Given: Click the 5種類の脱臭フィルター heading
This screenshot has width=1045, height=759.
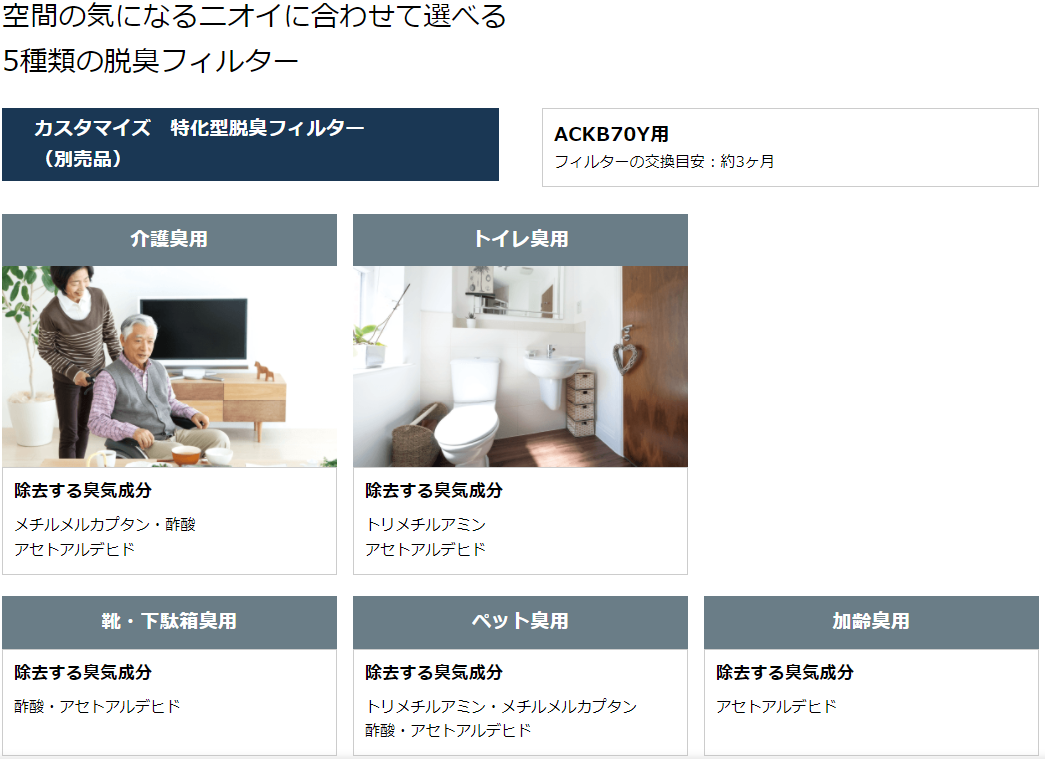Looking at the screenshot, I should [x=150, y=61].
